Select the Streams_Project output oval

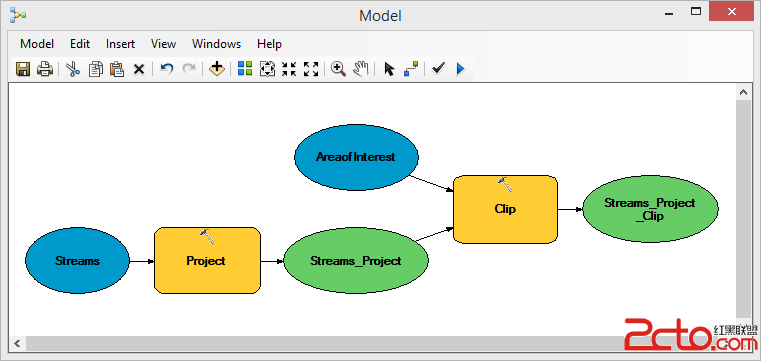(x=356, y=261)
